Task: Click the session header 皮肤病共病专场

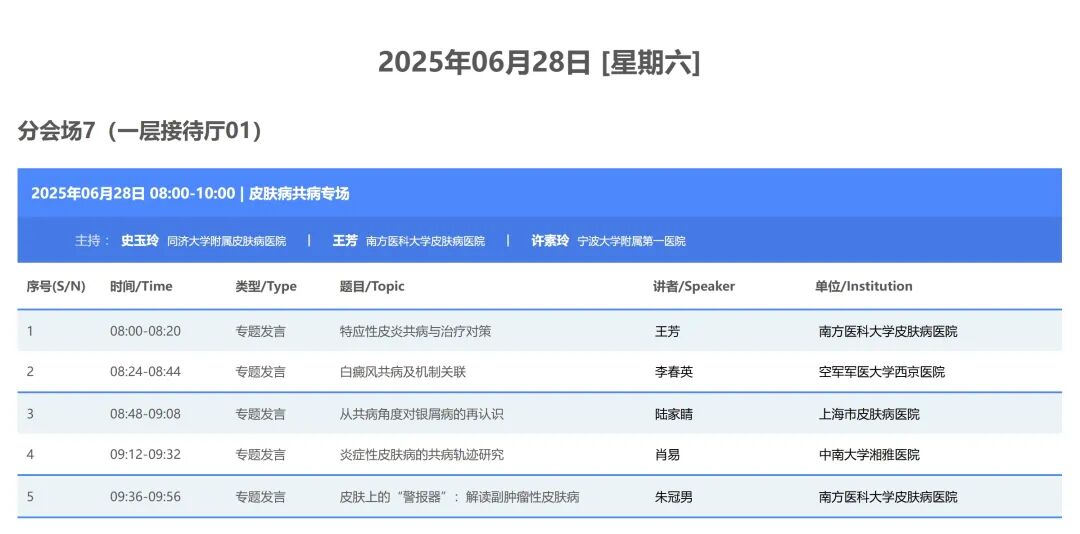Action: (x=299, y=194)
